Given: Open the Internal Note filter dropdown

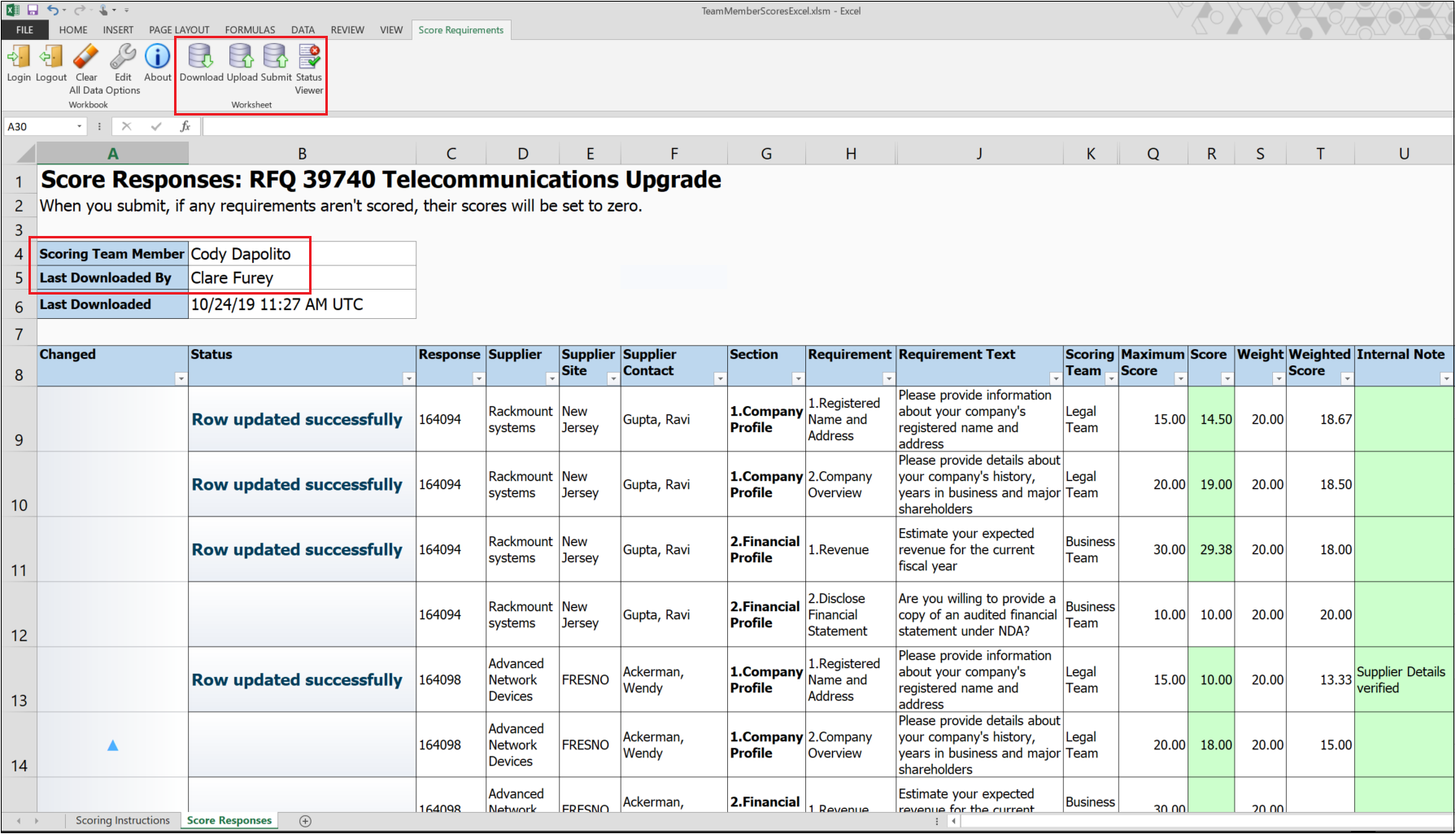Looking at the screenshot, I should pyautogui.click(x=1445, y=378).
